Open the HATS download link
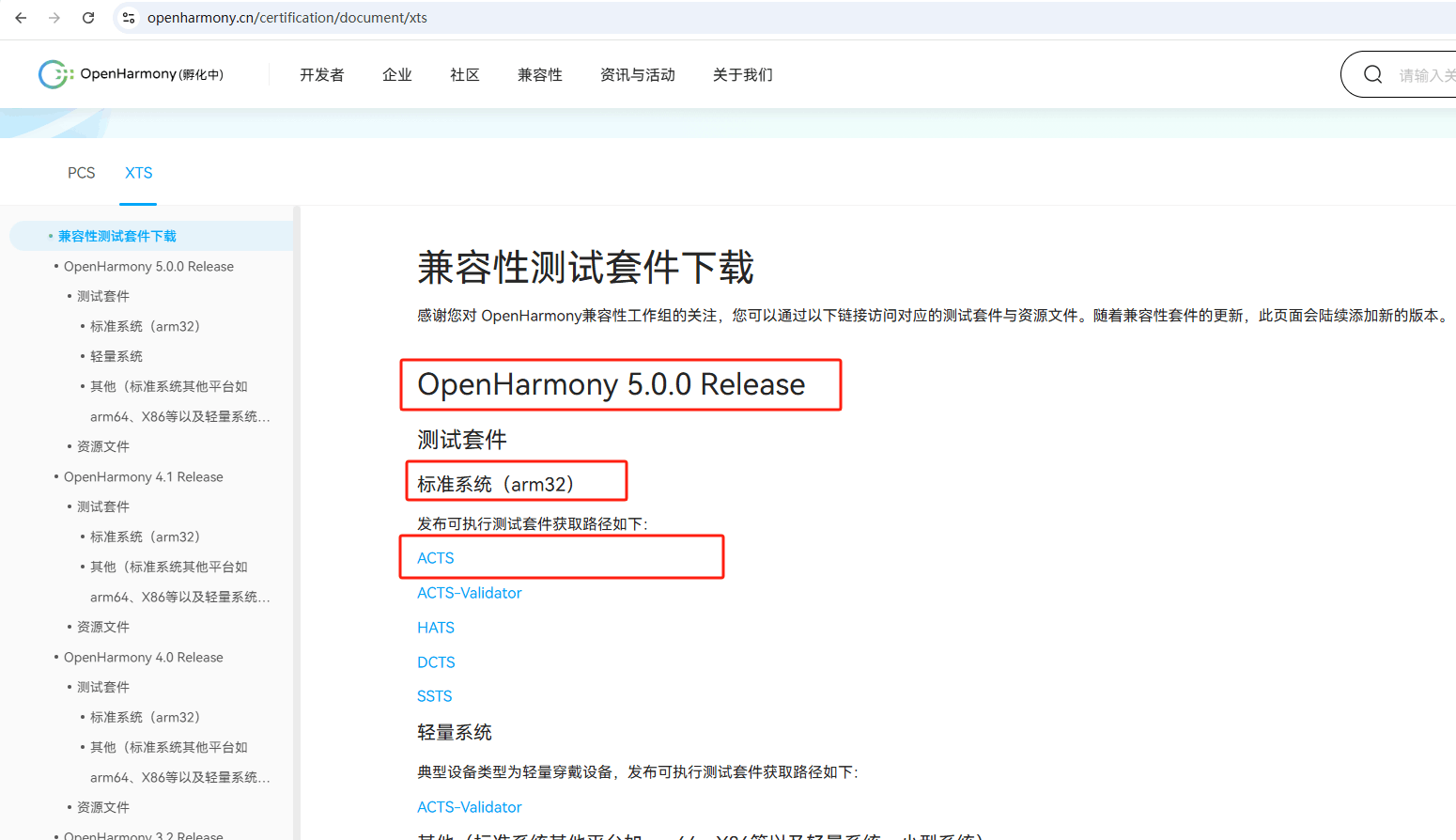The height and width of the screenshot is (840, 1456). tap(436, 628)
